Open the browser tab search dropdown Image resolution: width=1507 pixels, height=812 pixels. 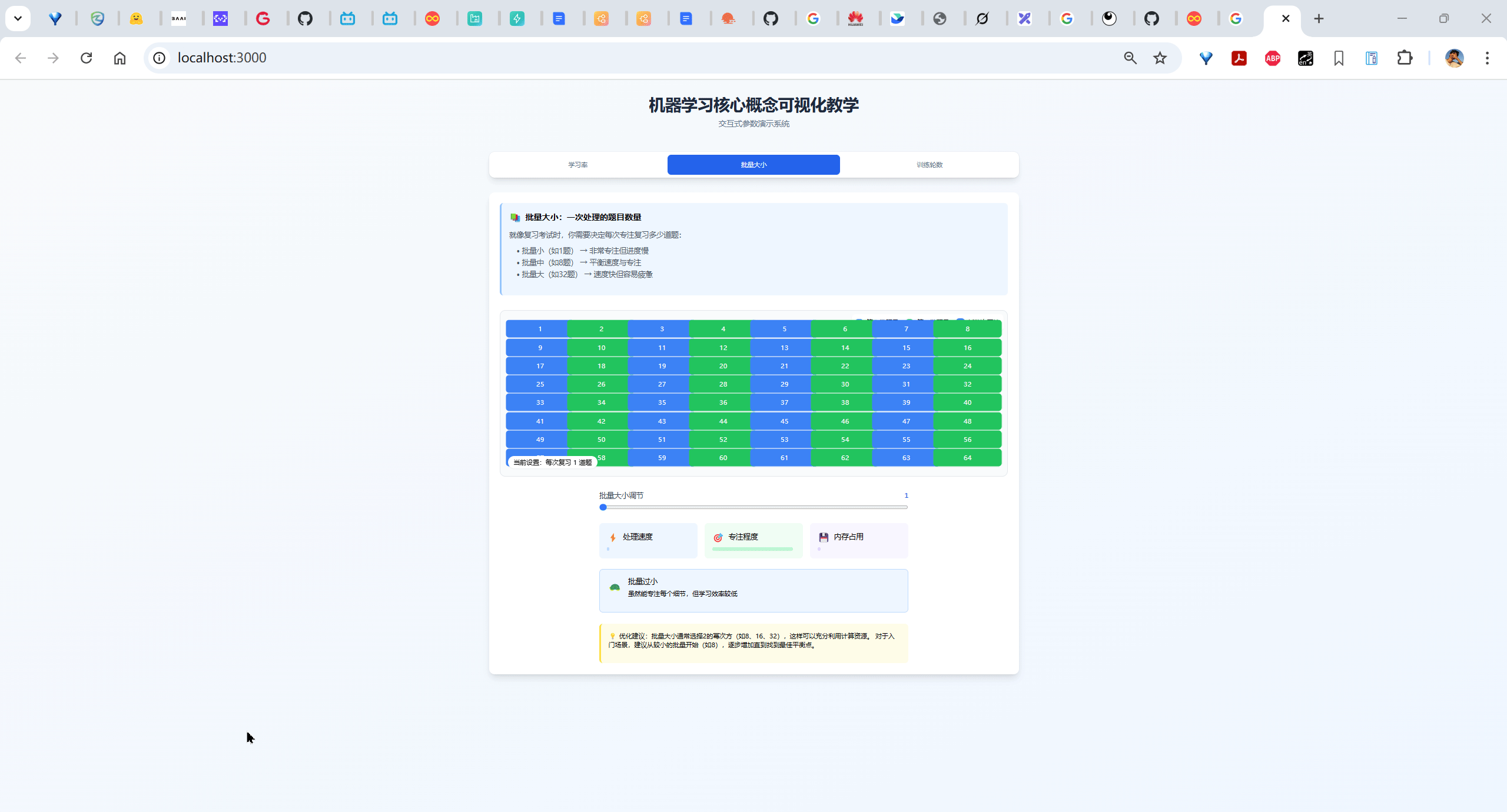(x=18, y=18)
